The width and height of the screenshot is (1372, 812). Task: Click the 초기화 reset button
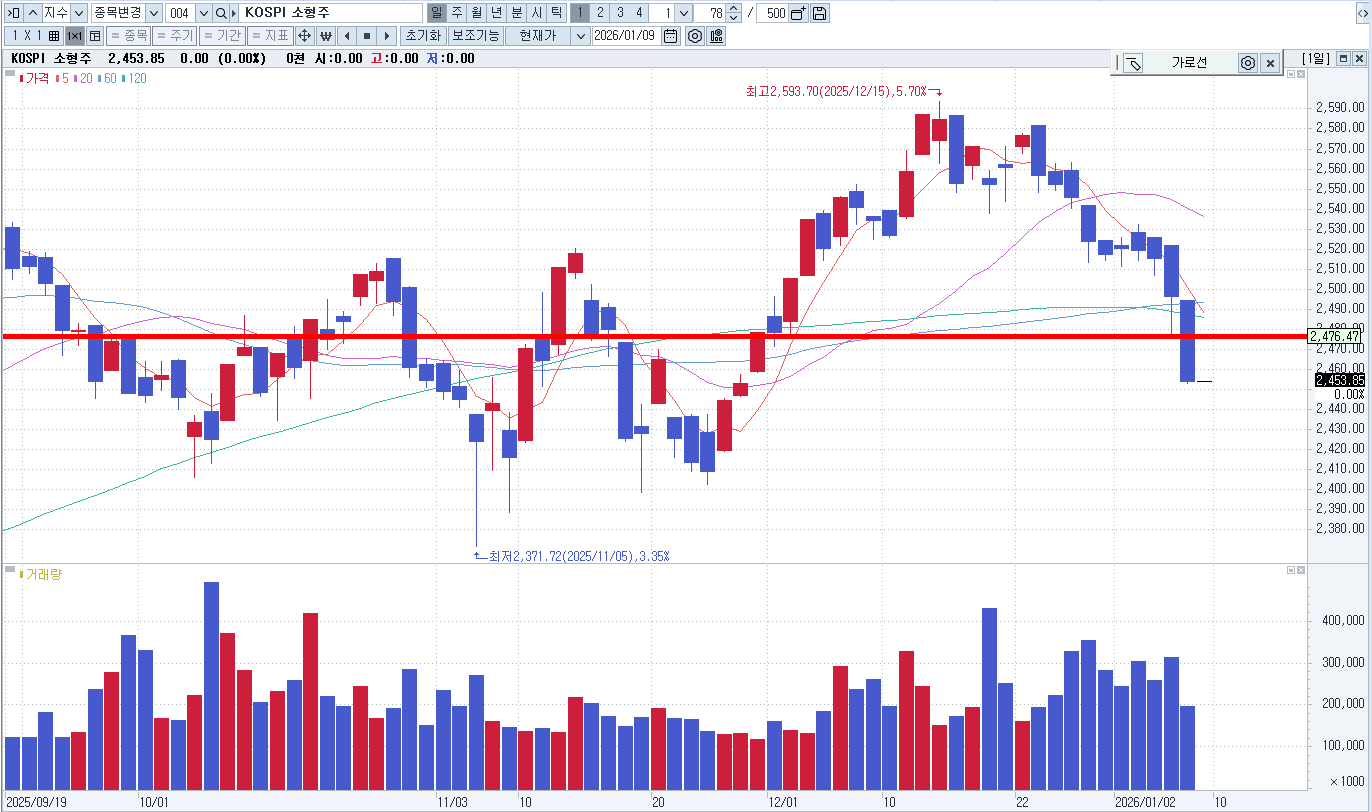(422, 36)
